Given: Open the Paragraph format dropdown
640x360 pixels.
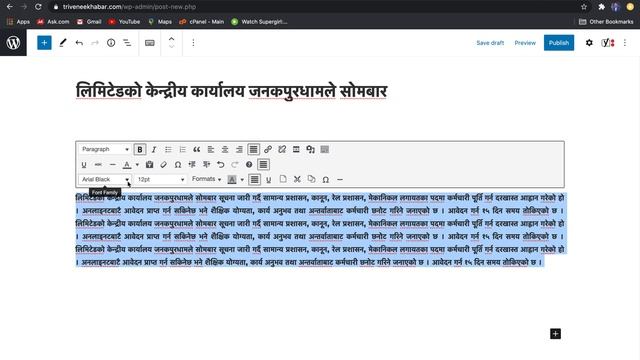Looking at the screenshot, I should [105, 149].
